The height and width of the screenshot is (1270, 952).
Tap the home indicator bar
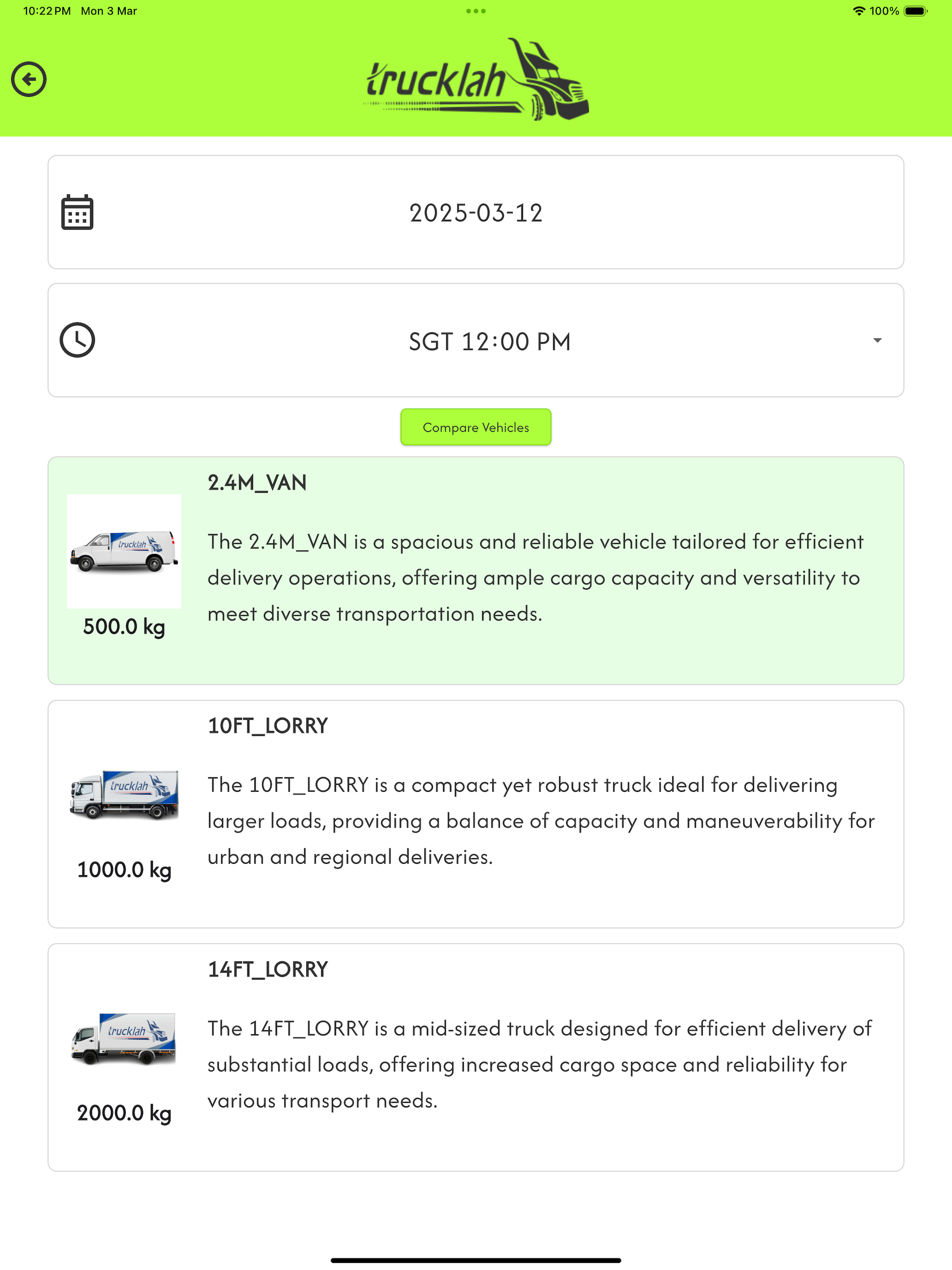coord(476,1260)
